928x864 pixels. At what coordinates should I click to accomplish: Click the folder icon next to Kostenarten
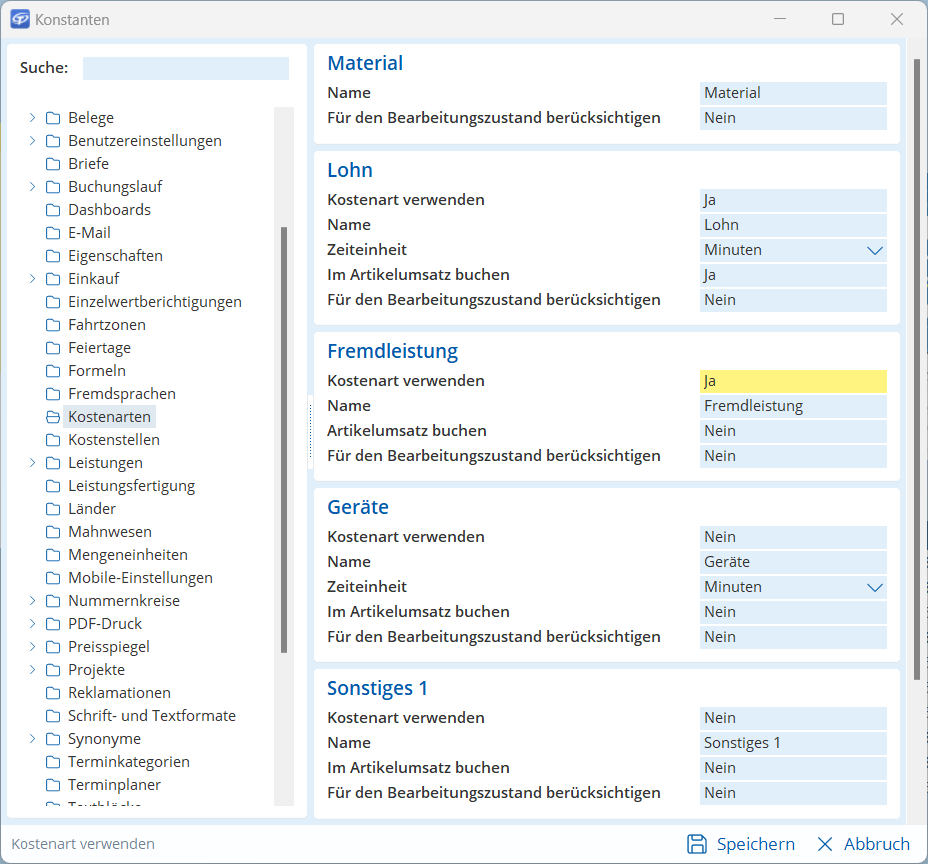[53, 417]
